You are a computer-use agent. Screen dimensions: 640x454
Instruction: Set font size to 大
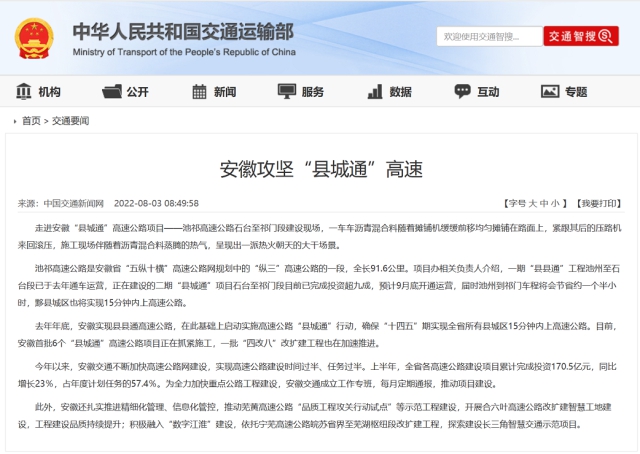(530, 203)
